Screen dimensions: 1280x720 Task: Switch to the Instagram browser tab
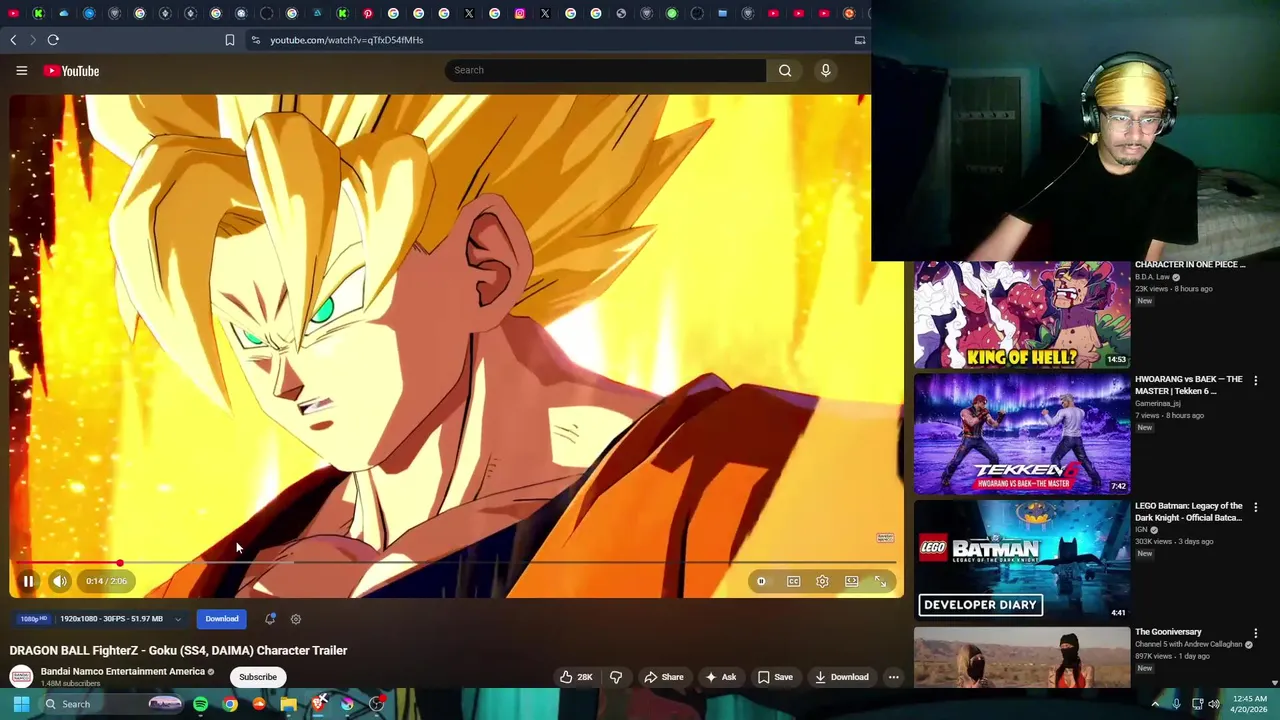(520, 13)
